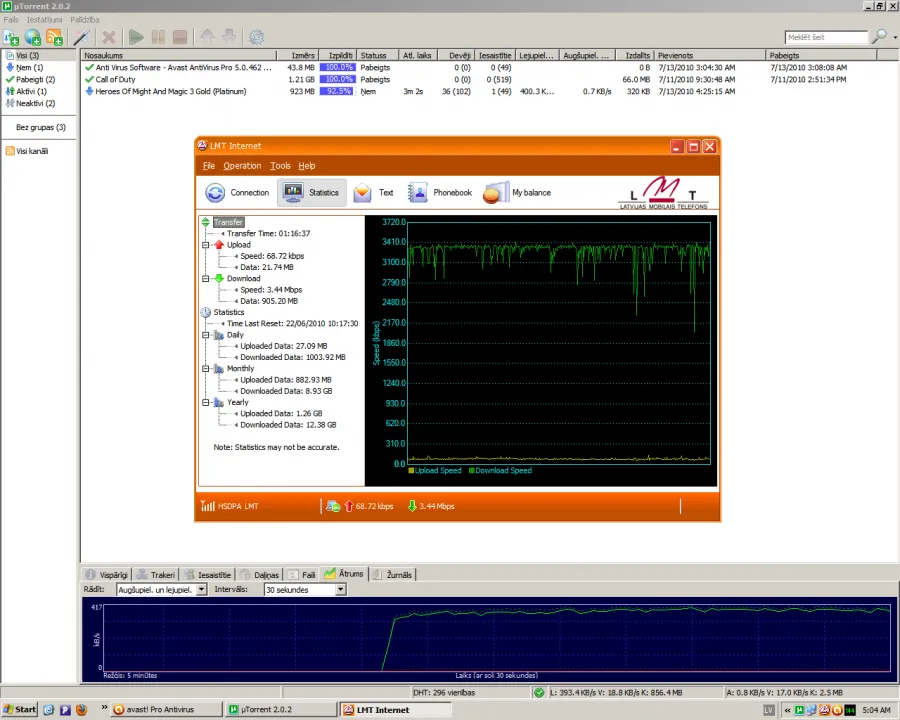Open Visi kanāli RSS feeds in sidebar
Viewport: 900px width, 720px height.
click(x=27, y=151)
